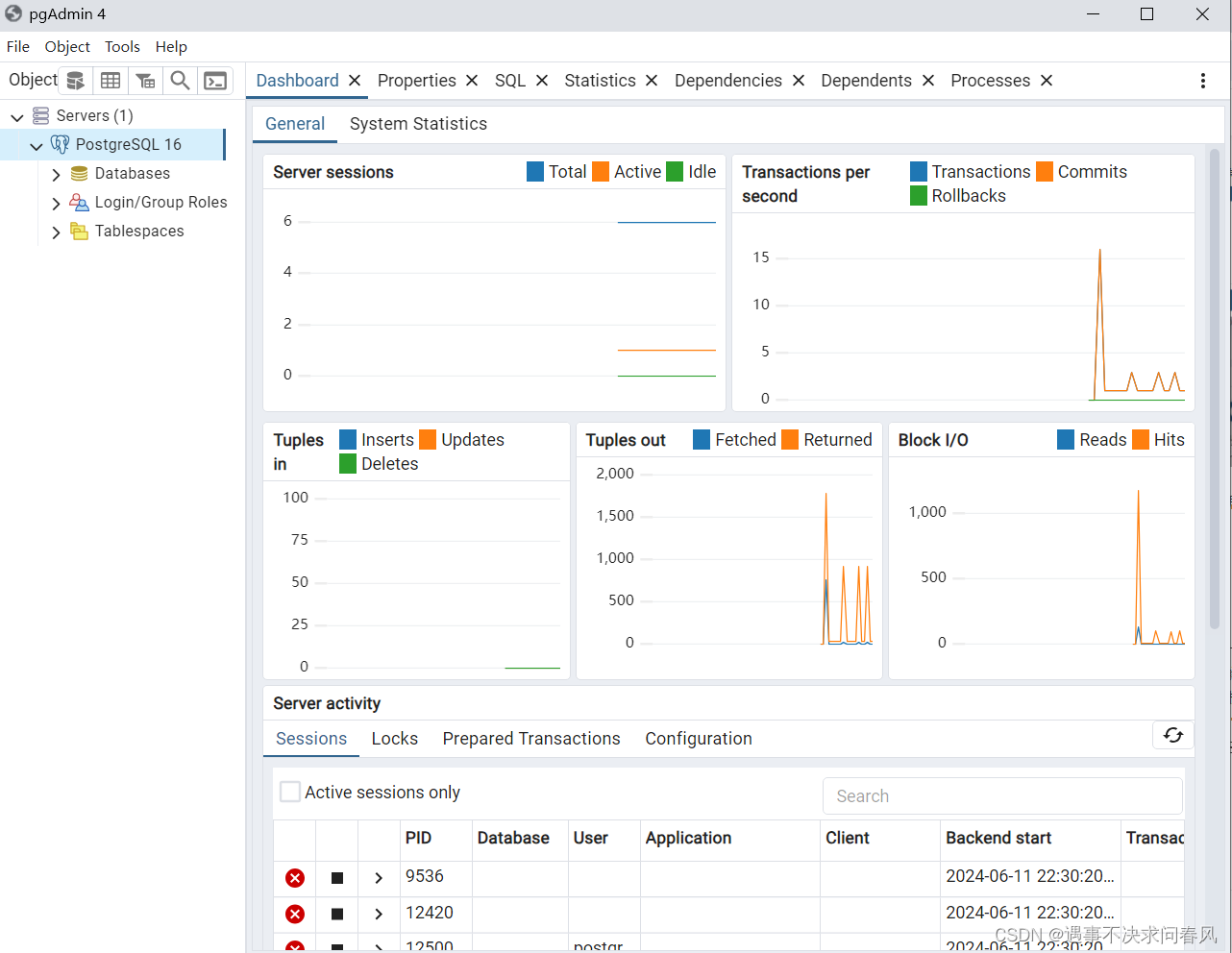The height and width of the screenshot is (953, 1232).
Task: Open the File menu
Action: (18, 47)
